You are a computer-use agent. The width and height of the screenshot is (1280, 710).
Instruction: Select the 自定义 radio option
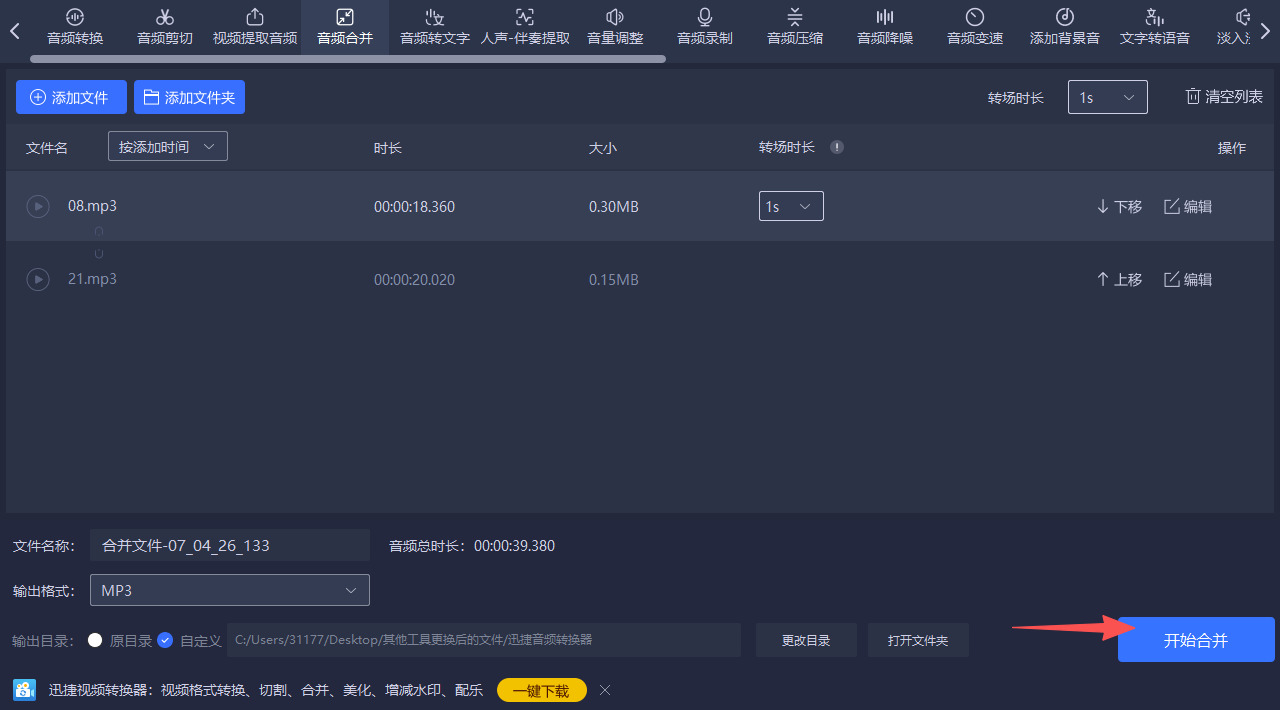coord(165,640)
